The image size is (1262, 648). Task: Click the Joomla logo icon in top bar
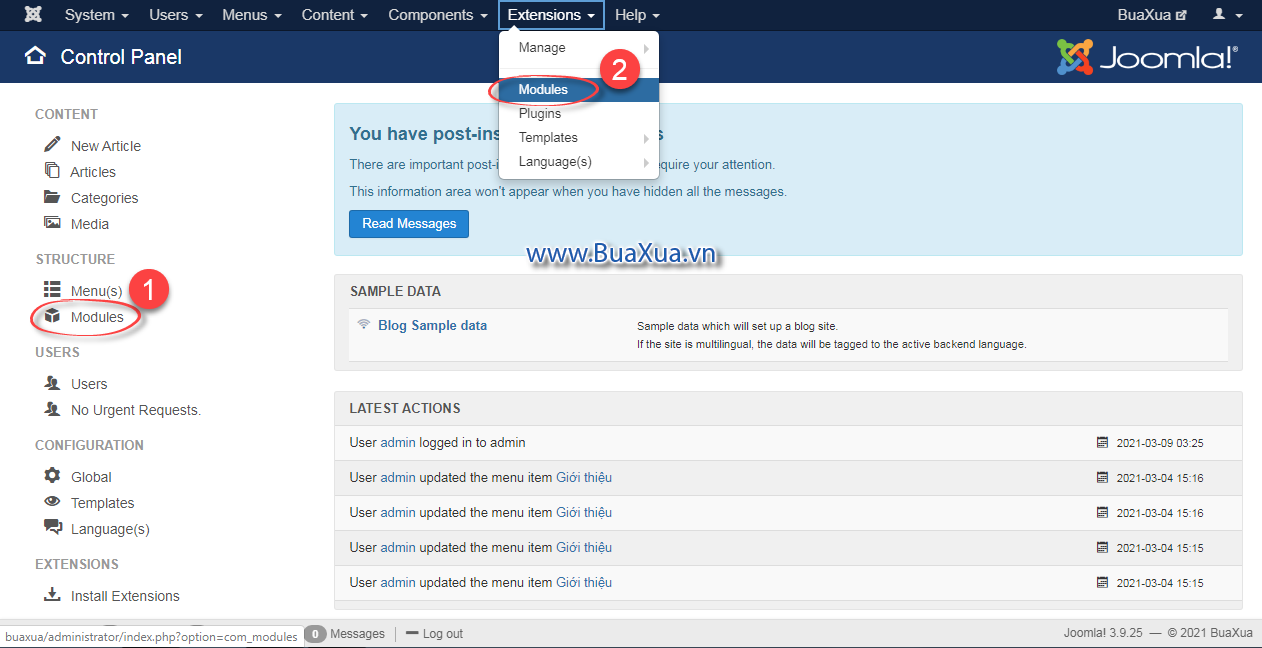(x=33, y=15)
